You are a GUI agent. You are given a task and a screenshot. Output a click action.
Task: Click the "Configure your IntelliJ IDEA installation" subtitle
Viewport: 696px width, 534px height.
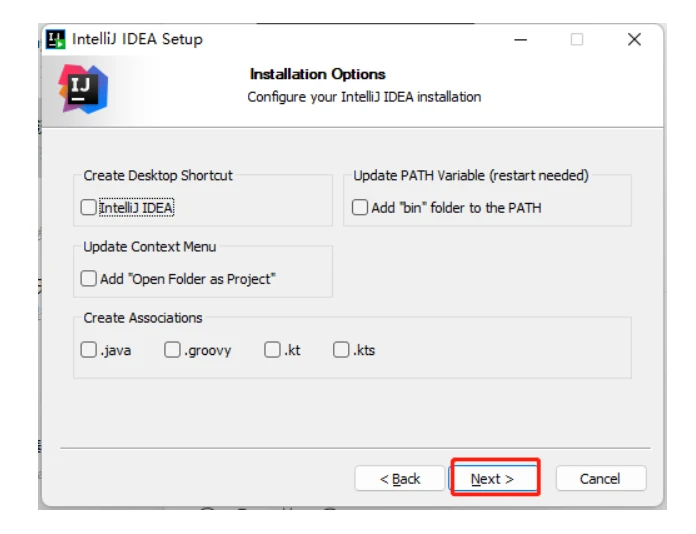[364, 97]
